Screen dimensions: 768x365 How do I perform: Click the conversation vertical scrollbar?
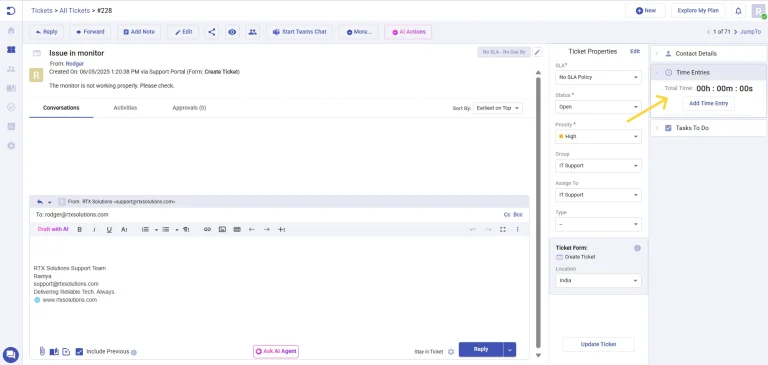pos(538,213)
